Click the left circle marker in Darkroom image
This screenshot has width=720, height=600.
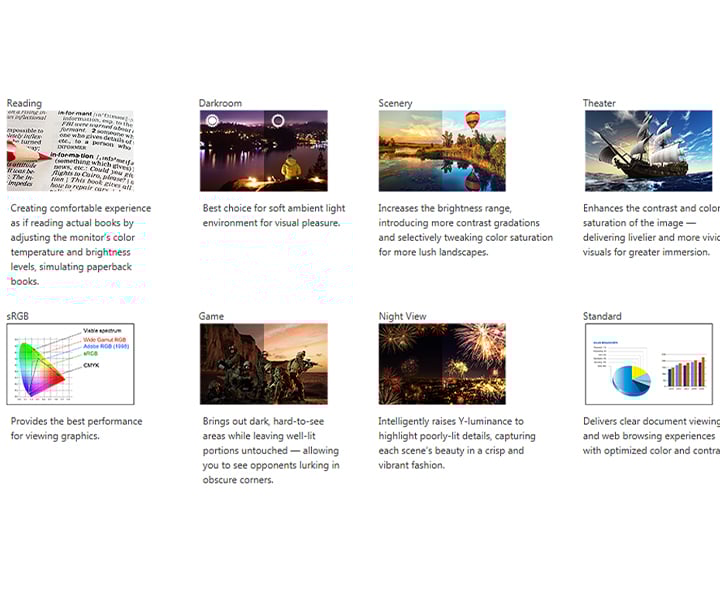pyautogui.click(x=212, y=121)
